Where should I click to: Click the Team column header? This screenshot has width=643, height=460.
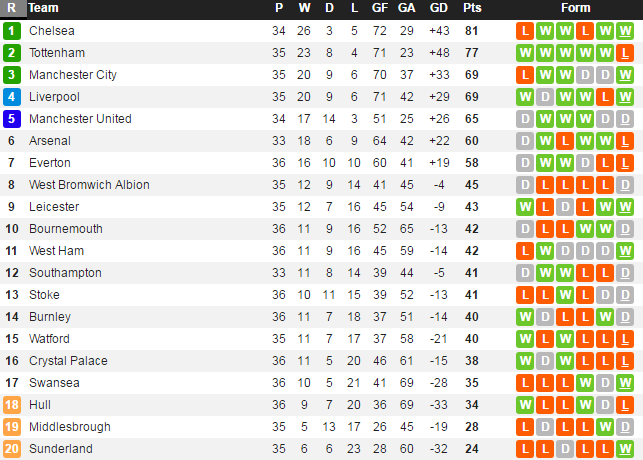44,8
